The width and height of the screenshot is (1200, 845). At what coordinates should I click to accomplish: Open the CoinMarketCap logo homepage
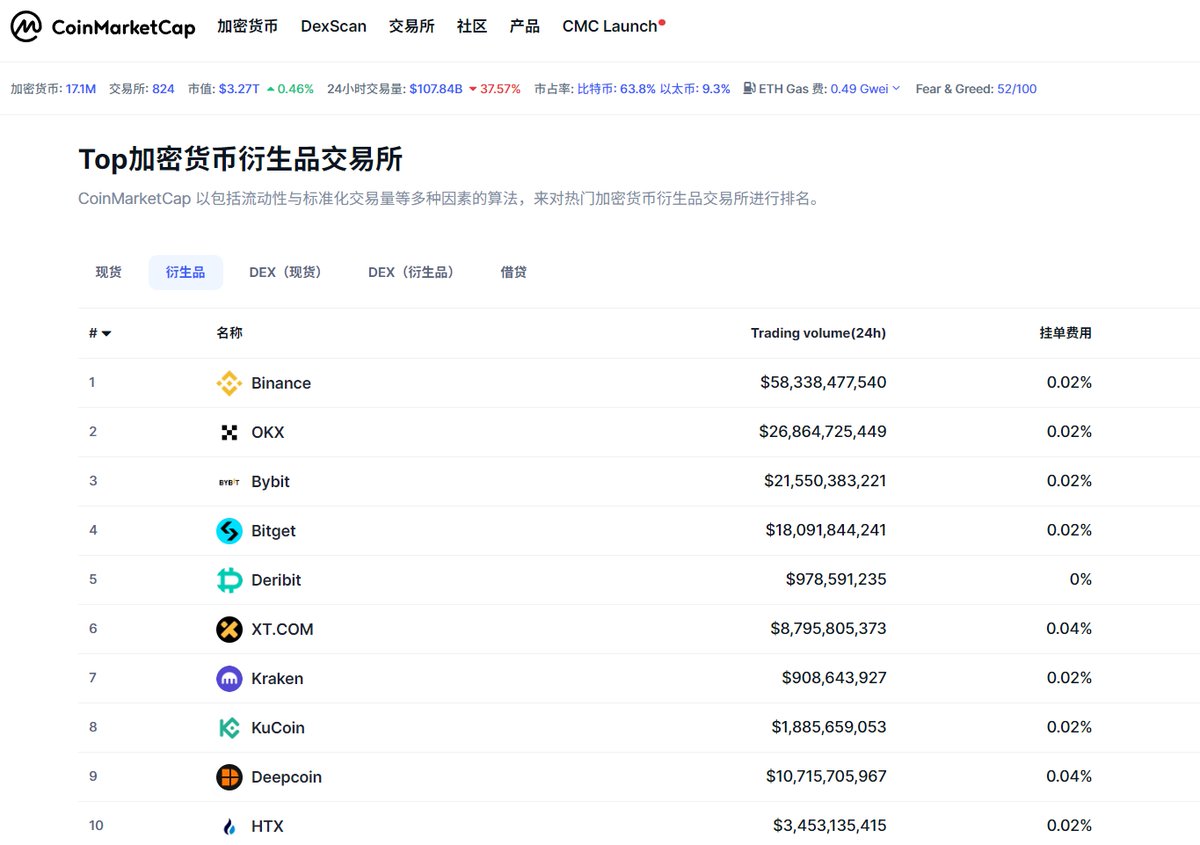tap(102, 27)
